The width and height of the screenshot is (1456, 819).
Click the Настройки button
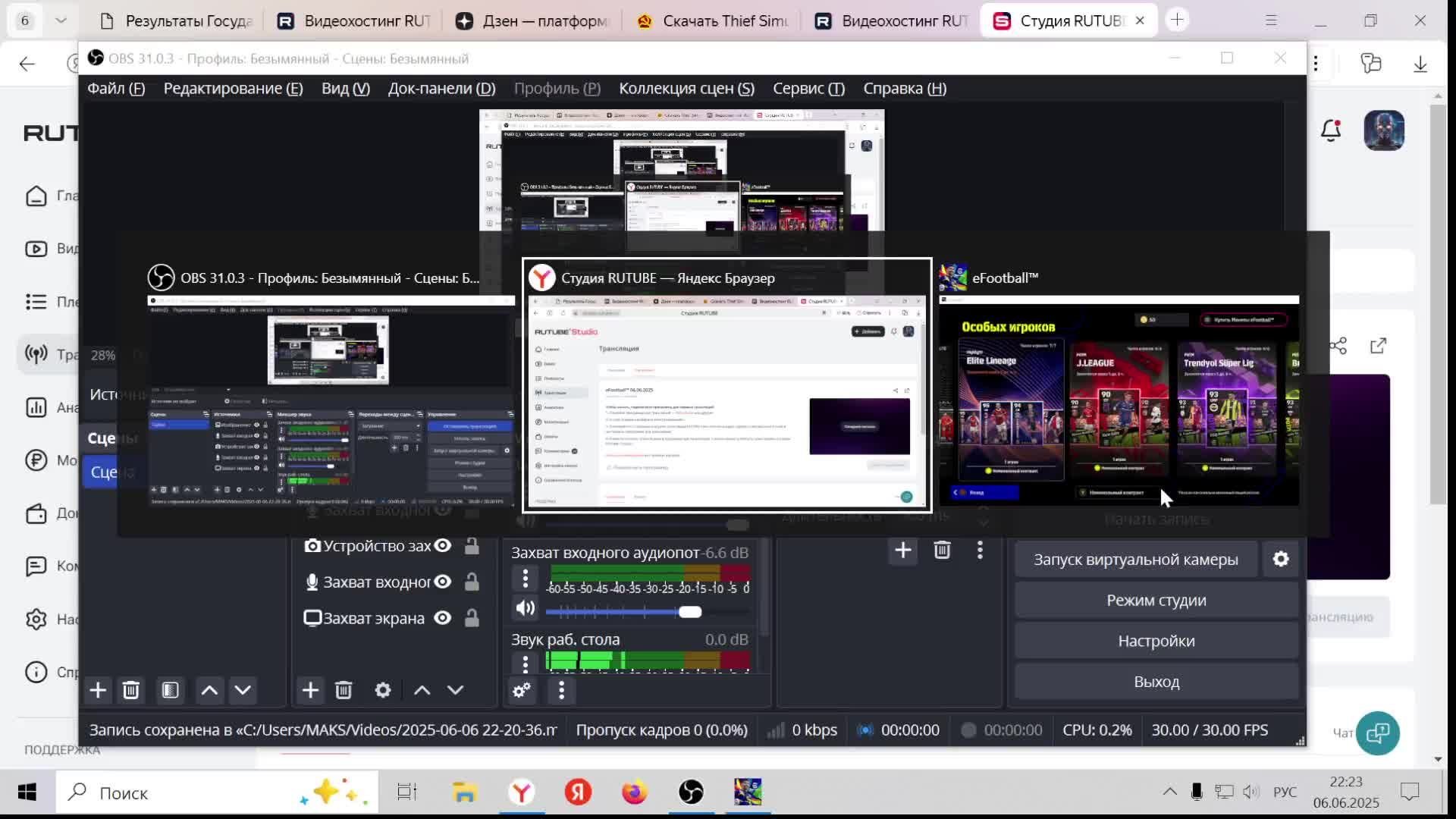pyautogui.click(x=1156, y=642)
